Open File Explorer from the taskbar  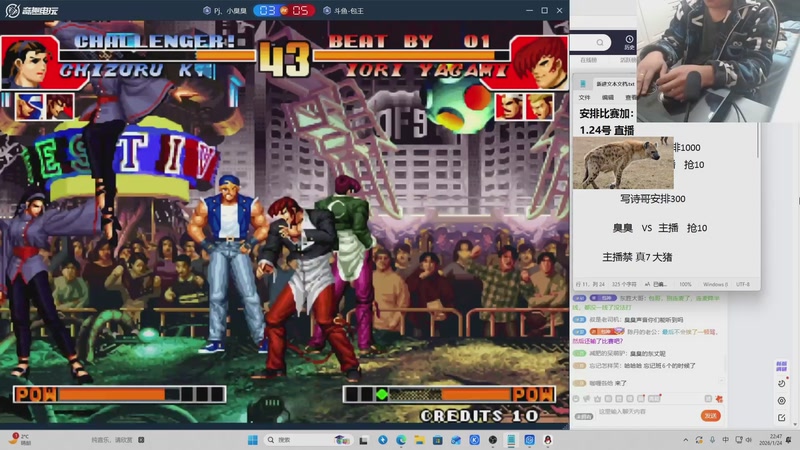419,440
